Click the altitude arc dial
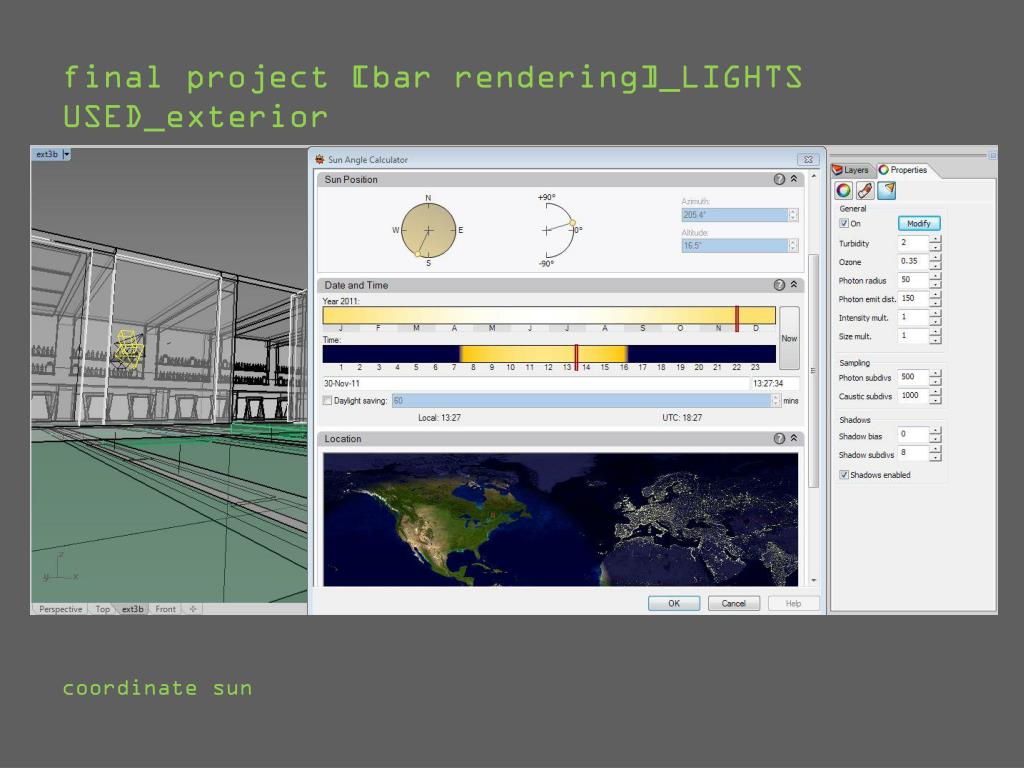The height and width of the screenshot is (768, 1024). (x=559, y=230)
